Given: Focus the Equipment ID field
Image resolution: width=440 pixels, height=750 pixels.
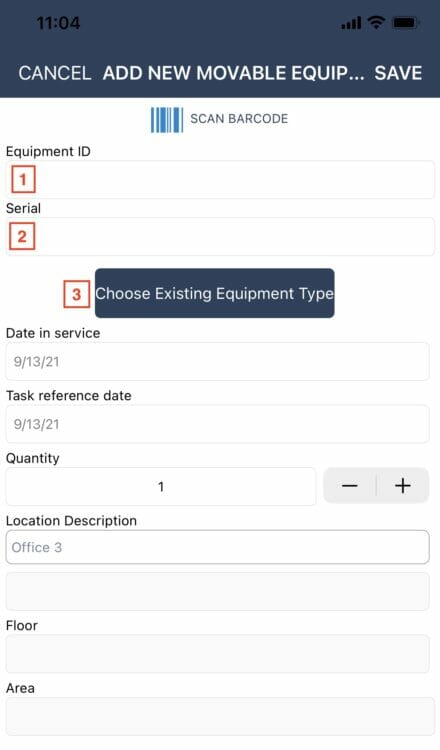Looking at the screenshot, I should click(220, 180).
